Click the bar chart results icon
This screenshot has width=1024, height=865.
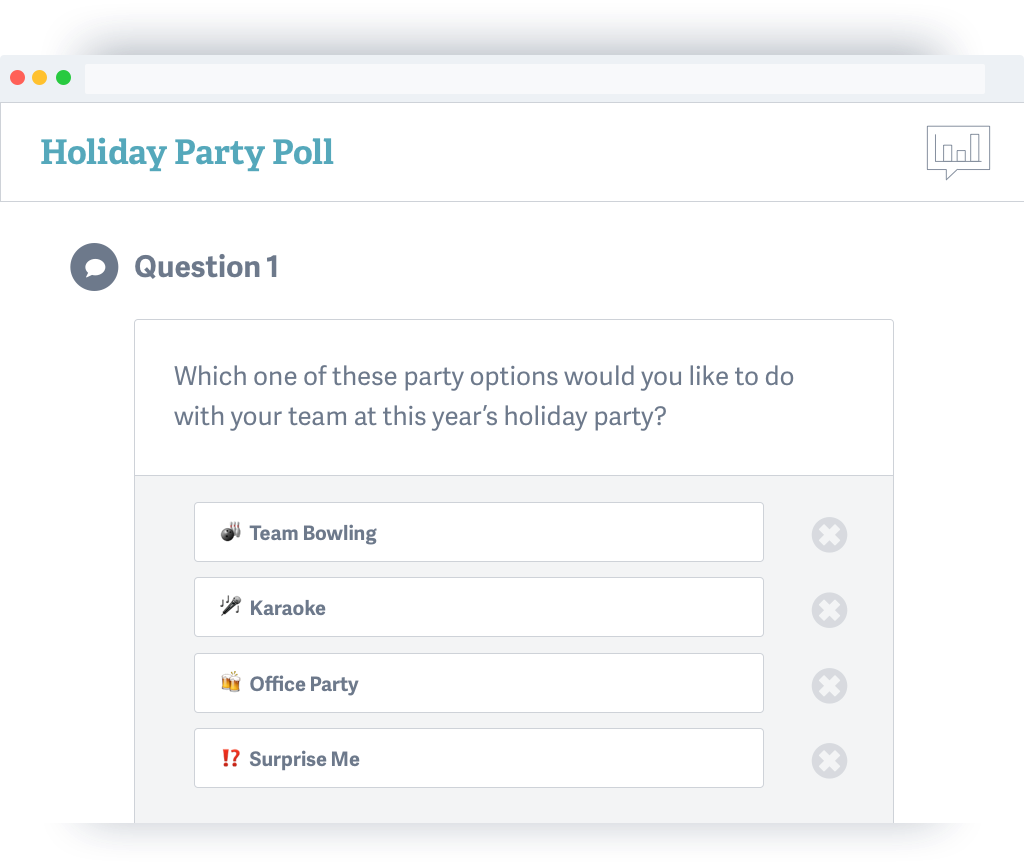958,151
